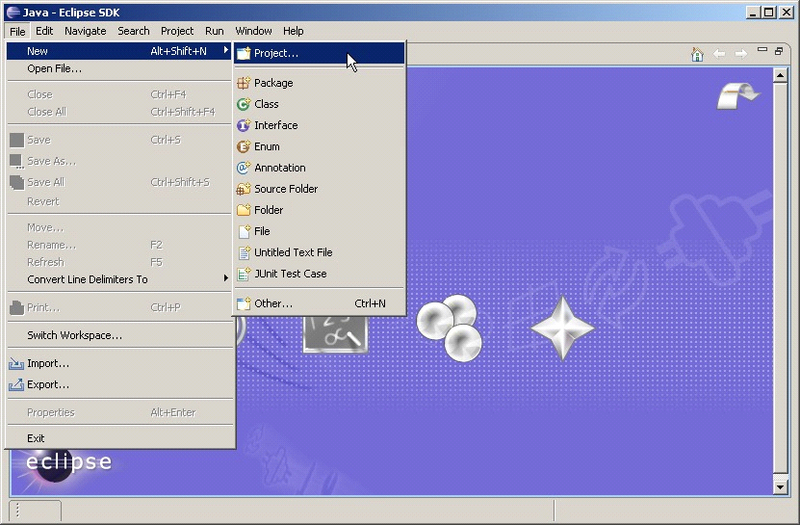Open the Navigate menu
Screen dimensions: 800x525
85,31
